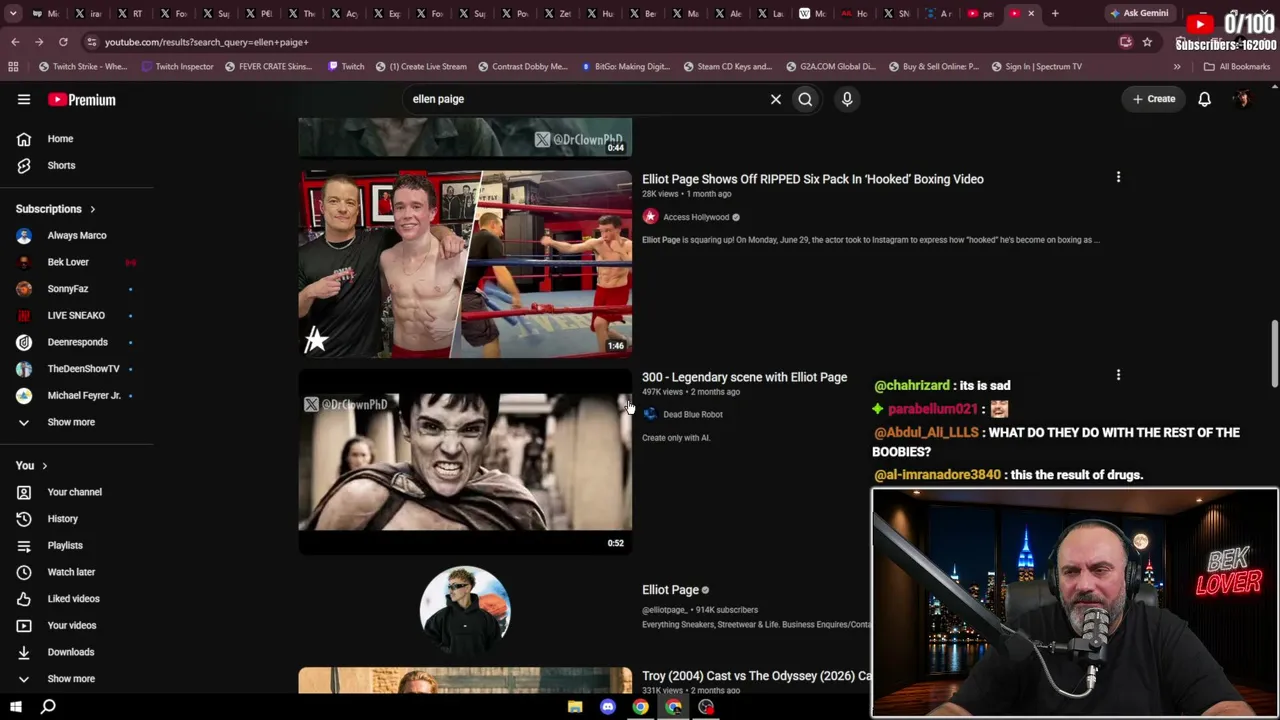Play the boxing ring video thumbnail
Image resolution: width=1280 pixels, height=720 pixels.
(465, 264)
